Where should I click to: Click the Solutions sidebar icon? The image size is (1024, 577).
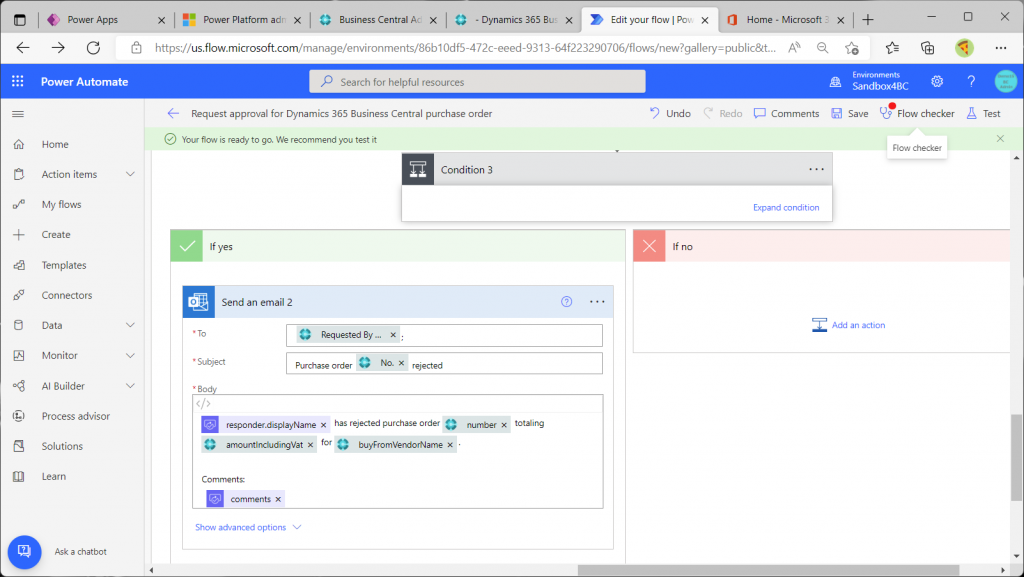pos(19,446)
